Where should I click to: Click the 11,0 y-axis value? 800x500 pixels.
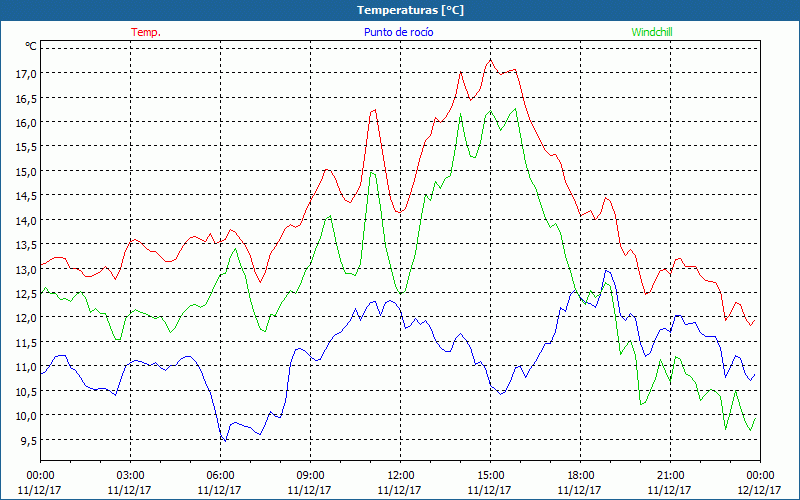pos(26,367)
